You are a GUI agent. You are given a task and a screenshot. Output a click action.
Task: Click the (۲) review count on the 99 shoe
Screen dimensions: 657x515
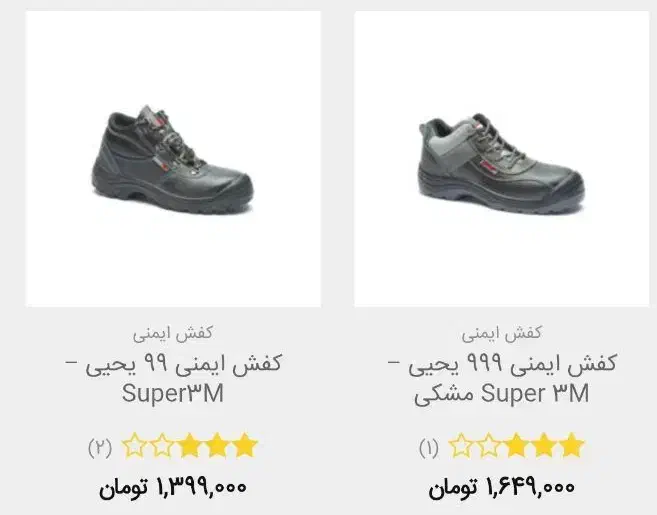tap(100, 448)
